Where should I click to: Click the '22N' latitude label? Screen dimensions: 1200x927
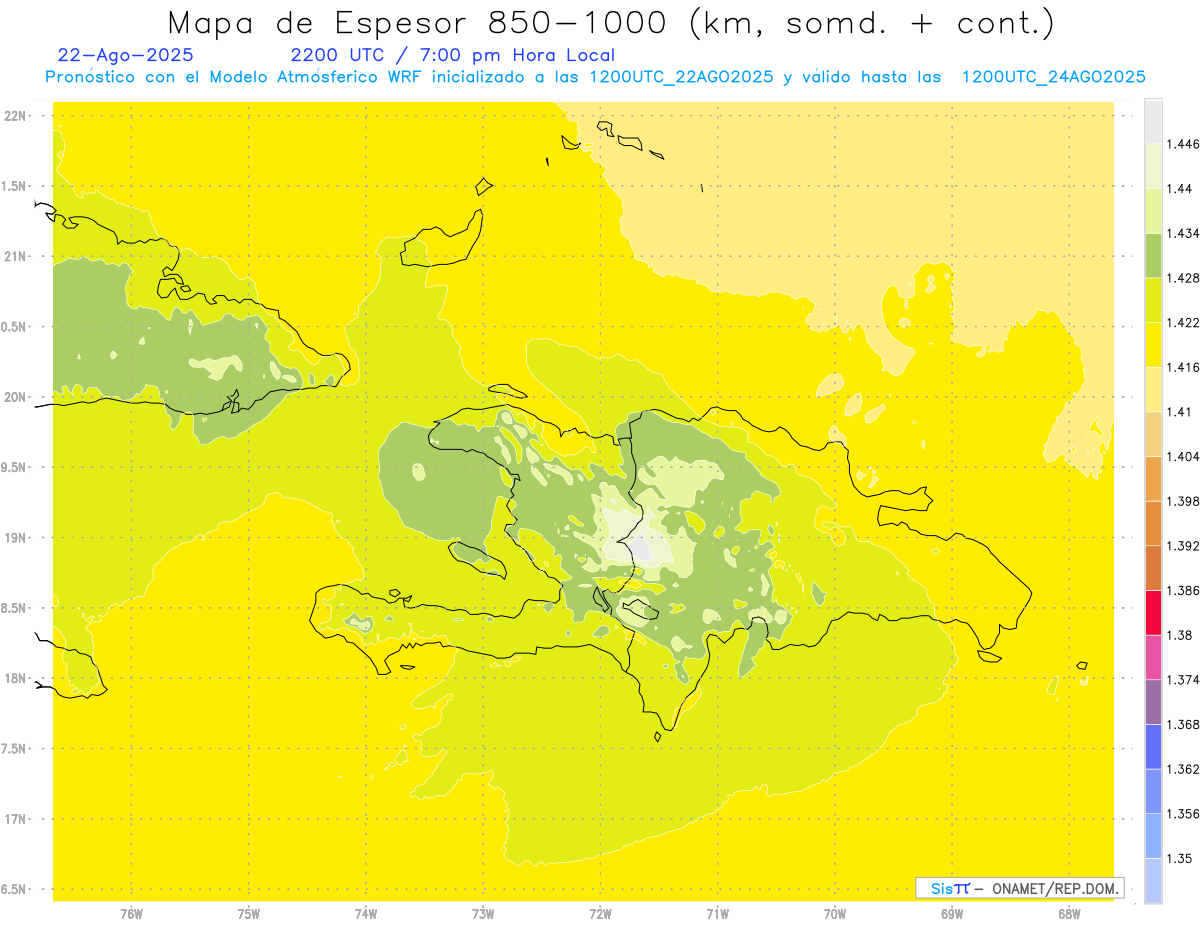16,115
